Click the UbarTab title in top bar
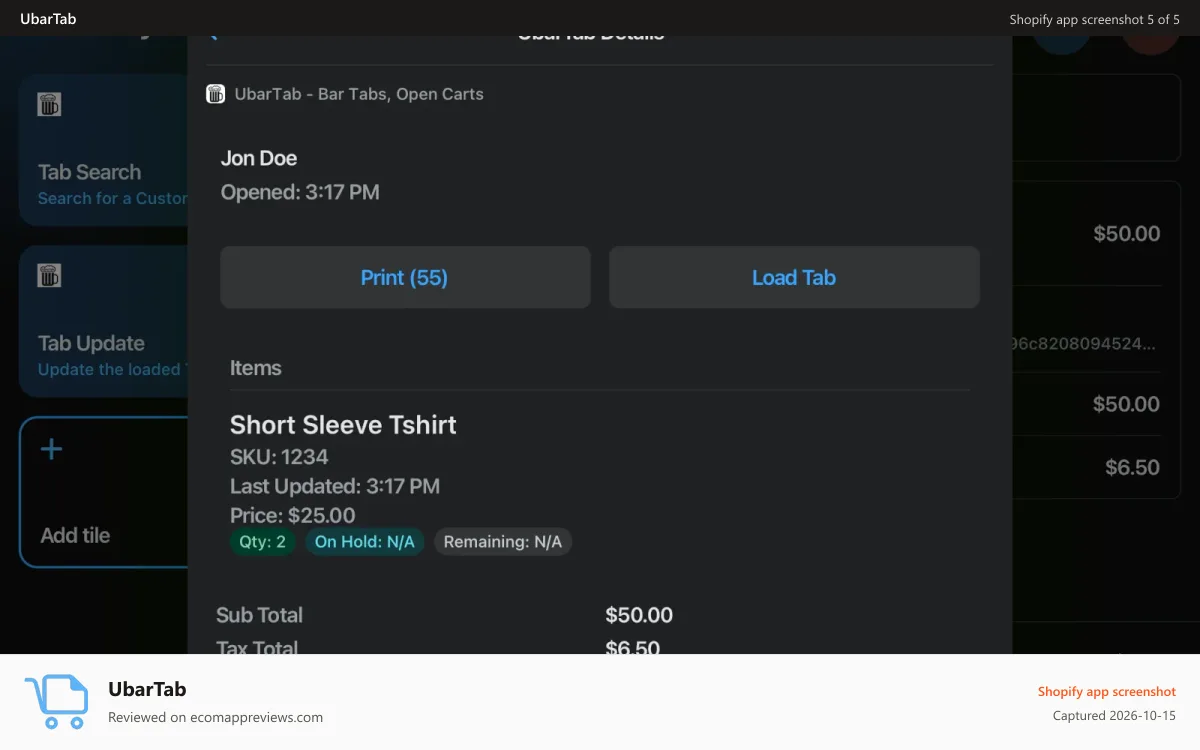Viewport: 1200px width, 750px height. pos(48,18)
